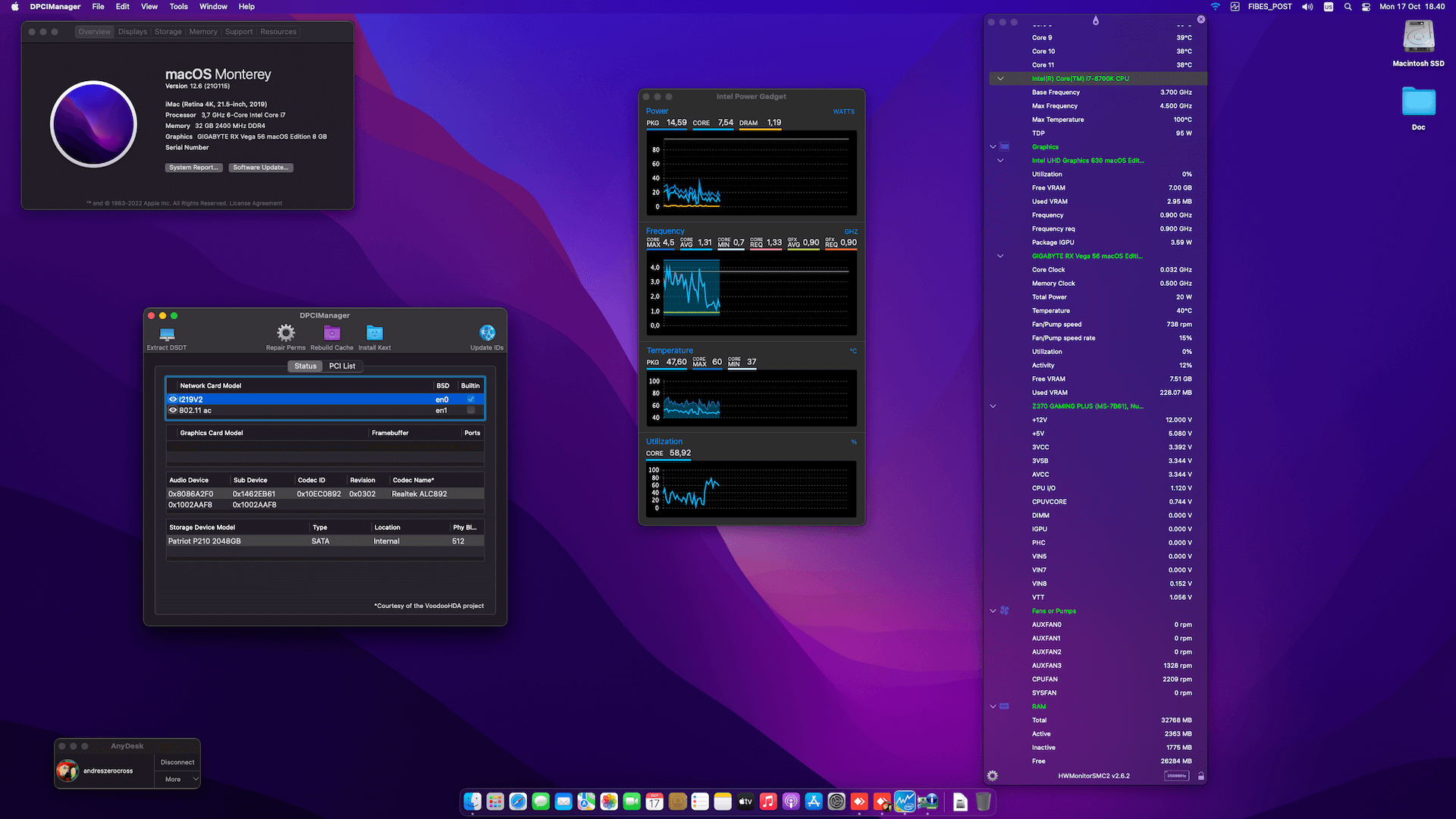Open FaceTime from the dock

coord(632,802)
